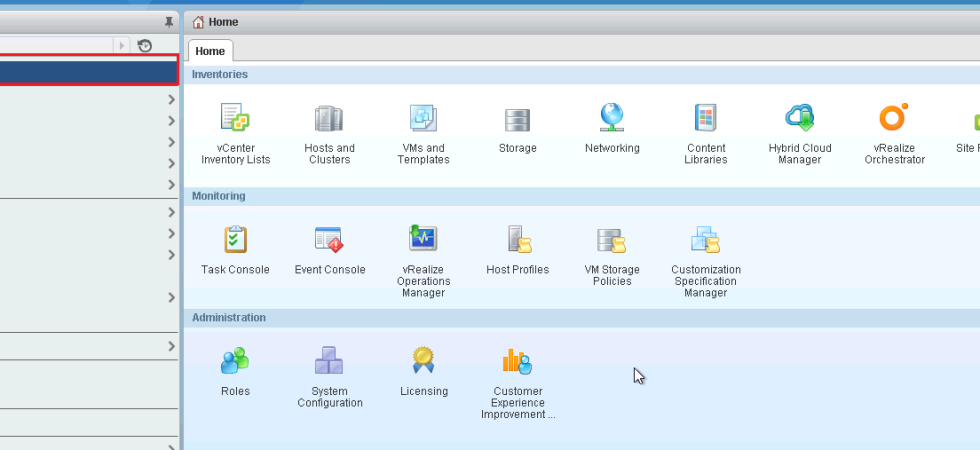Viewport: 980px width, 450px height.
Task: Open VMs and Templates
Action: point(423,133)
